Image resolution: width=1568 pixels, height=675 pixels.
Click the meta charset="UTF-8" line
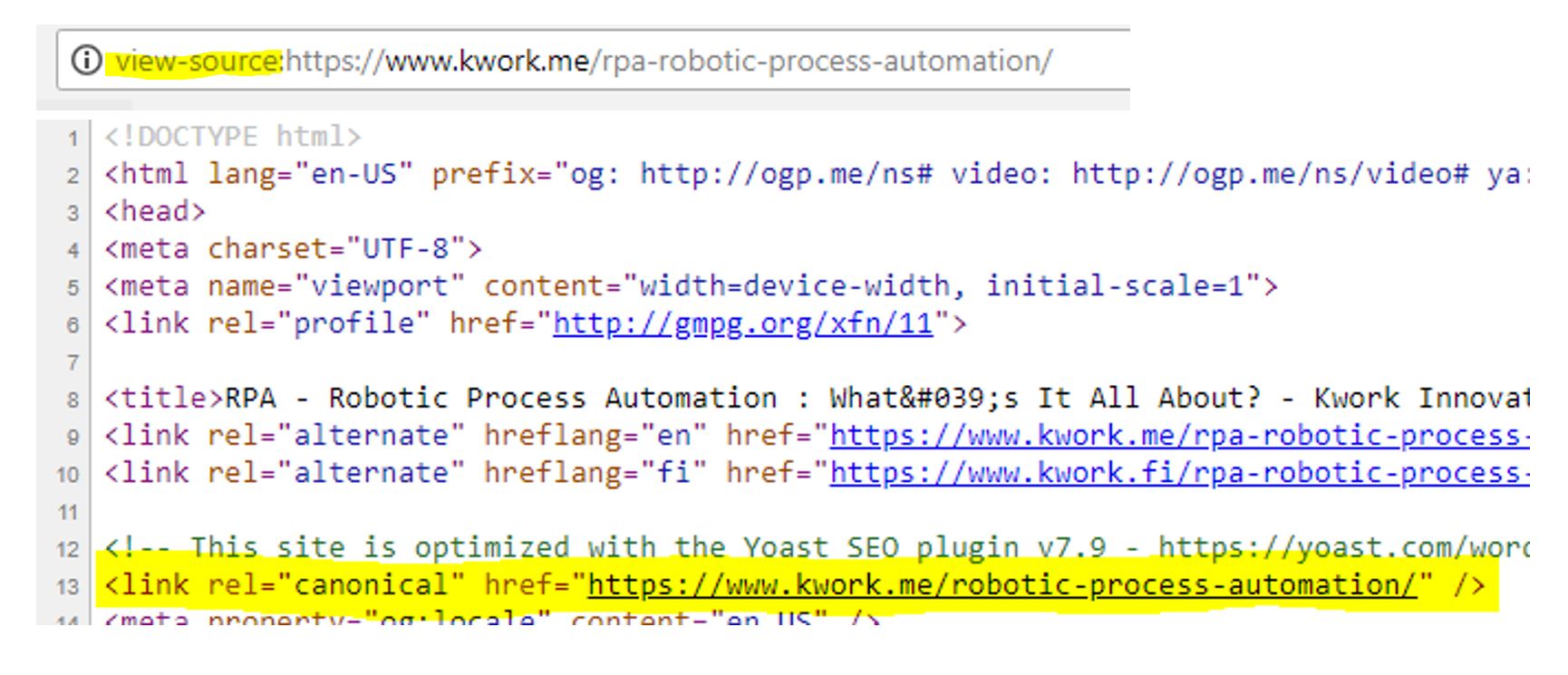(293, 249)
